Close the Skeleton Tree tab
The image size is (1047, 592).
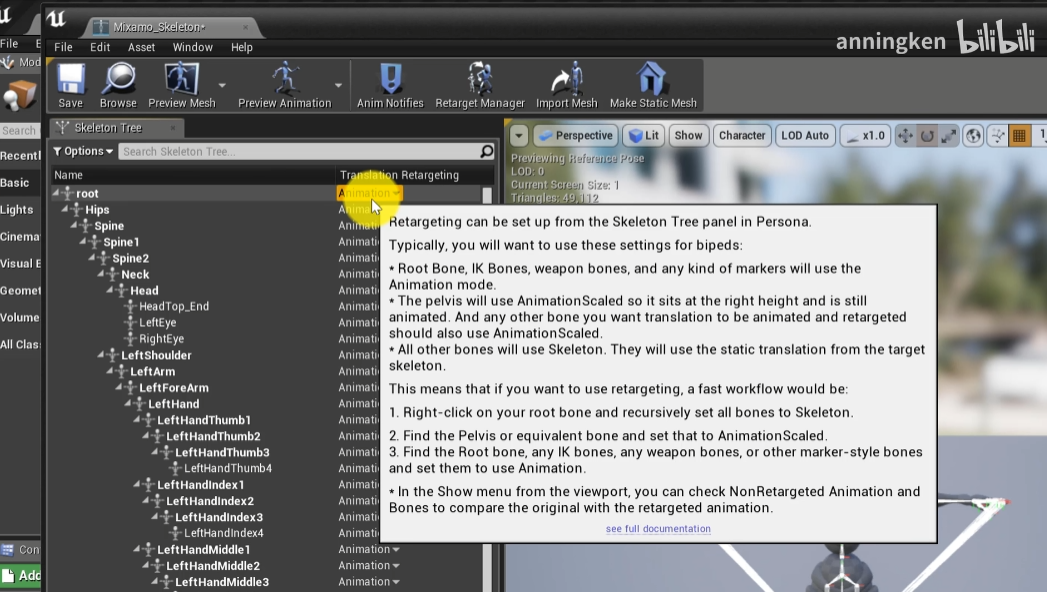tap(172, 127)
